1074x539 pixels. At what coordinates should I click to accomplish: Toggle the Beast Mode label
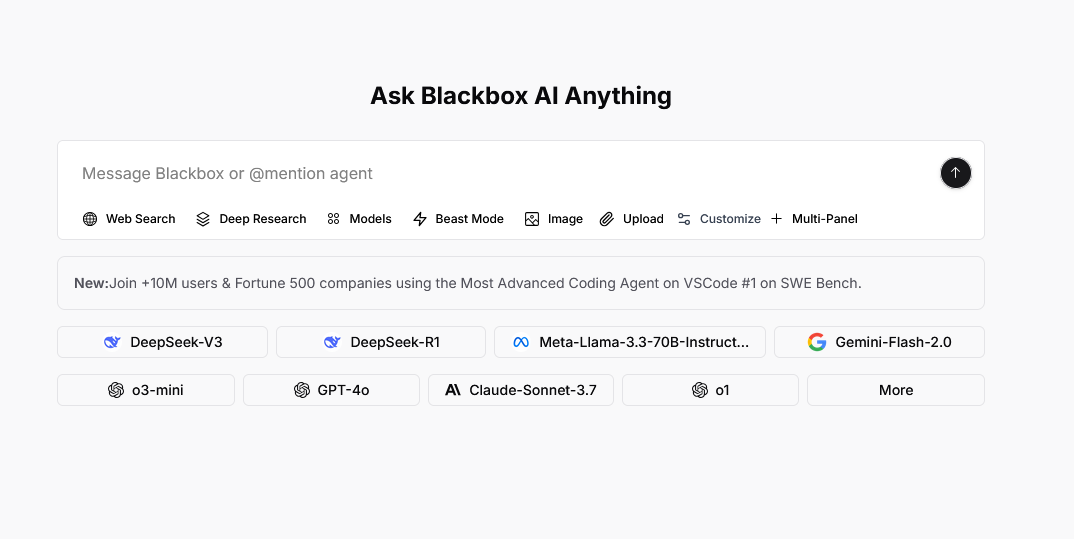click(x=469, y=218)
